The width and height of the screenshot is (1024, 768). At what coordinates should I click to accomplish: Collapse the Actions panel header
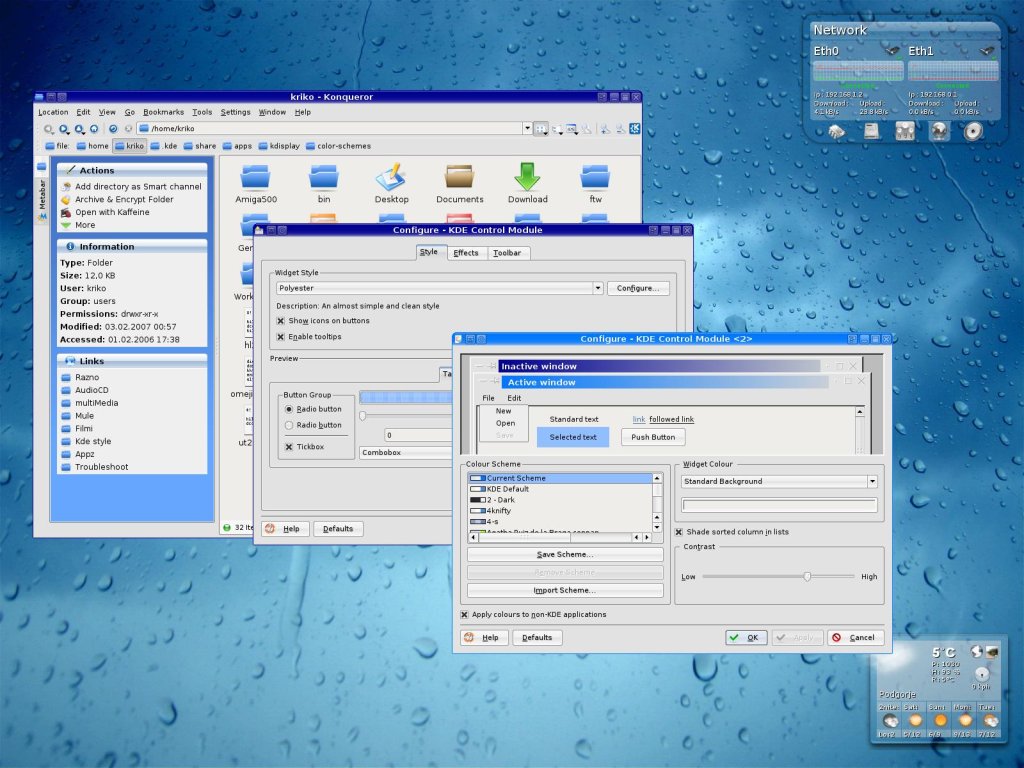pyautogui.click(x=132, y=170)
